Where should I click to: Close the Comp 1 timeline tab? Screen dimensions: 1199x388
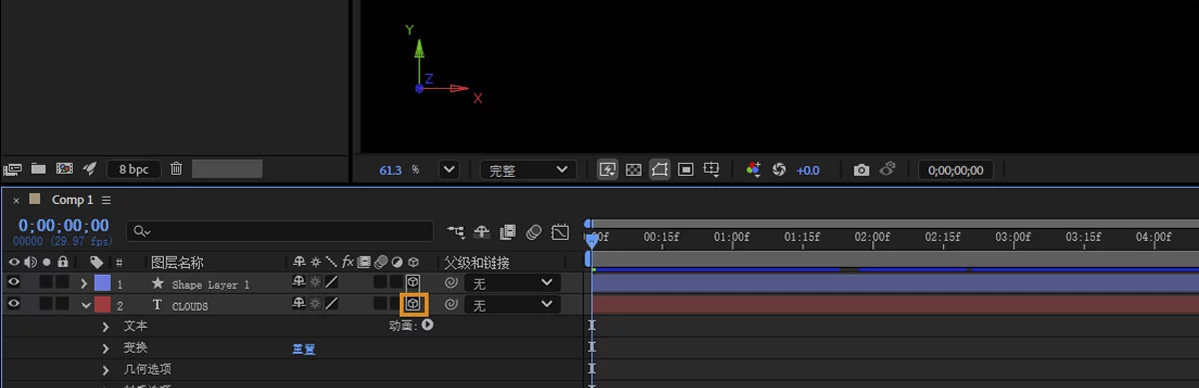point(16,201)
